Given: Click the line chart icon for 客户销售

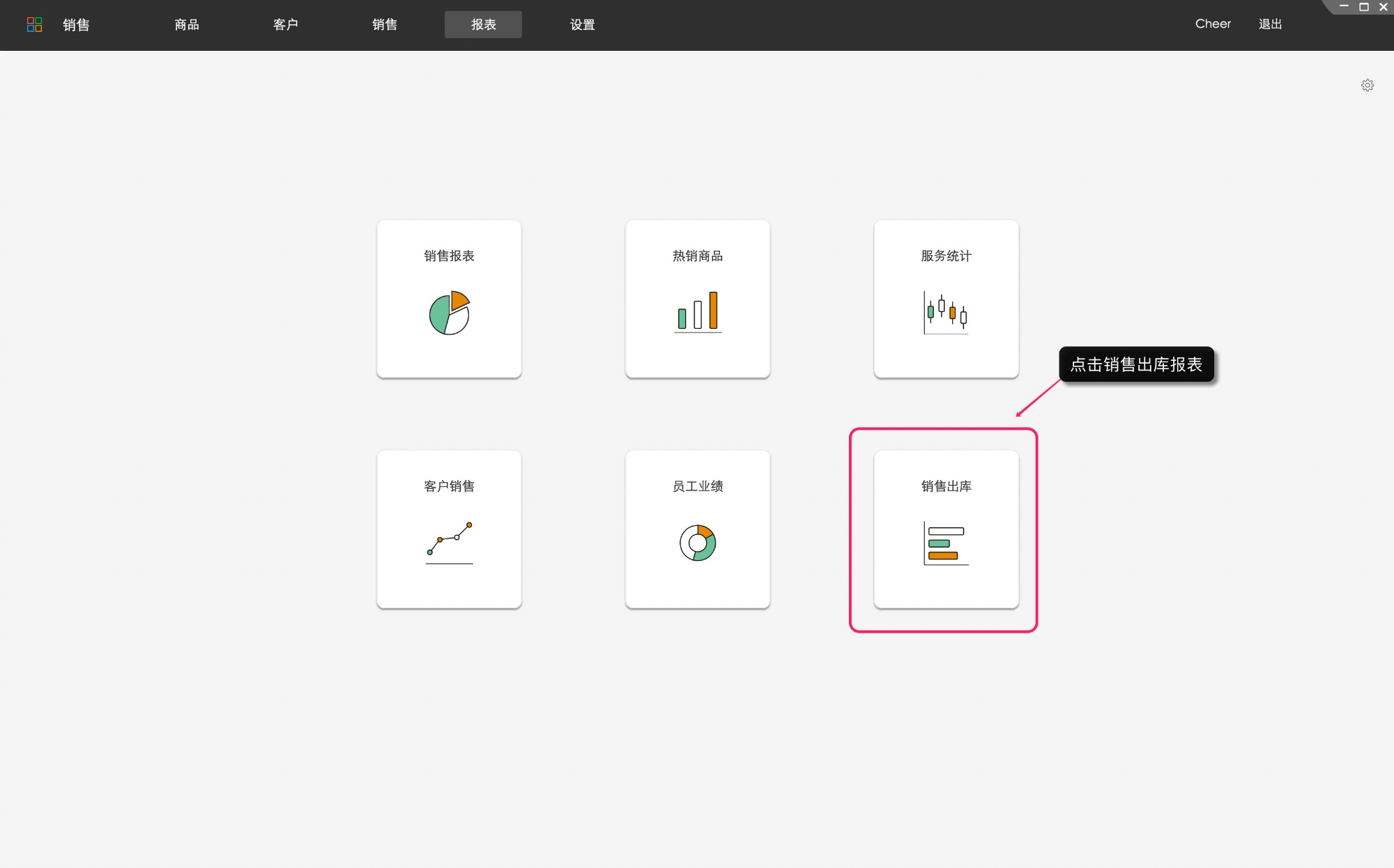Looking at the screenshot, I should [x=450, y=543].
